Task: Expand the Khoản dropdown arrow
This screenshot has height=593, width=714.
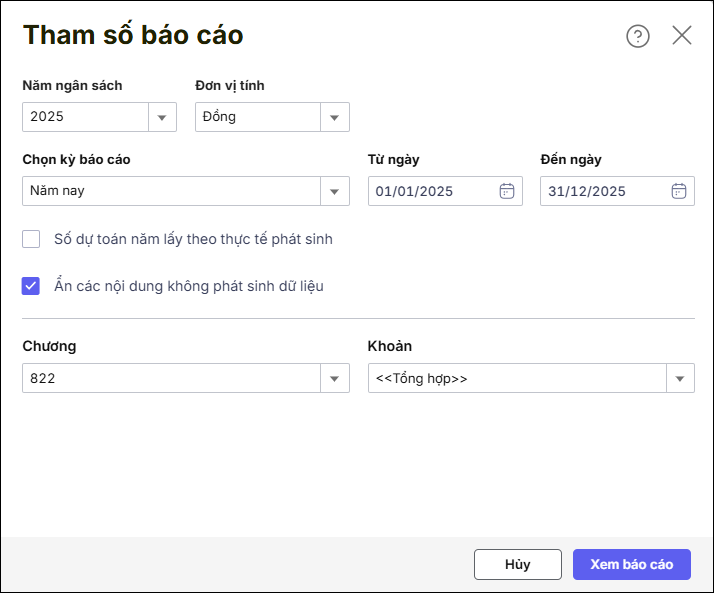Action: 680,378
